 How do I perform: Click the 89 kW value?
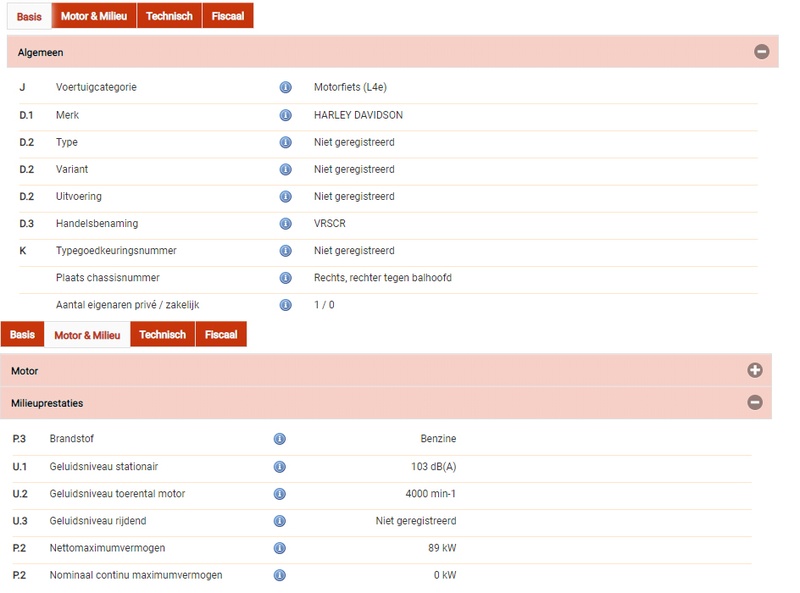(x=442, y=548)
